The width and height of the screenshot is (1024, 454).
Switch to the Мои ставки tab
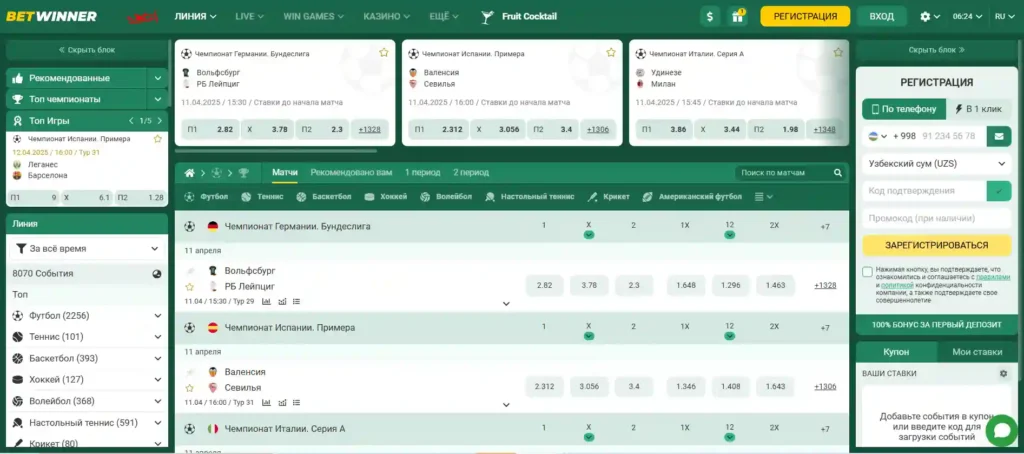point(977,351)
